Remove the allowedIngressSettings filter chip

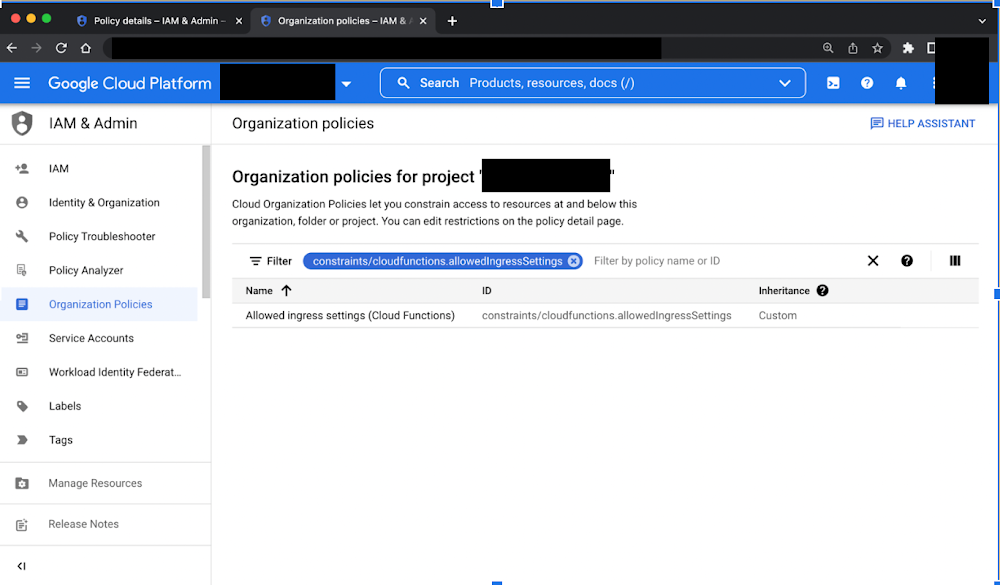pos(573,261)
